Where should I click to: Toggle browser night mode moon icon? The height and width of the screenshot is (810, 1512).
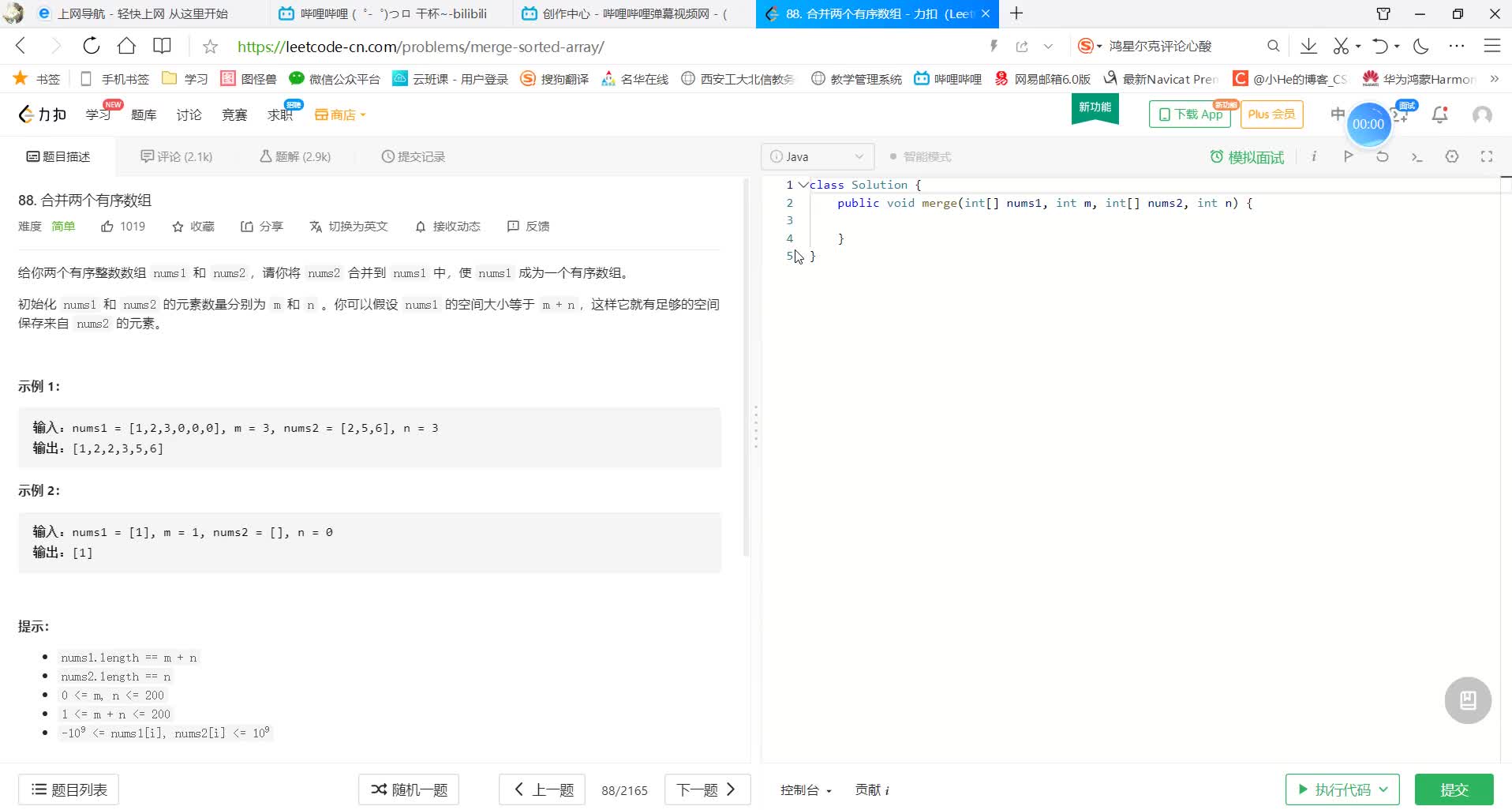(x=1421, y=46)
